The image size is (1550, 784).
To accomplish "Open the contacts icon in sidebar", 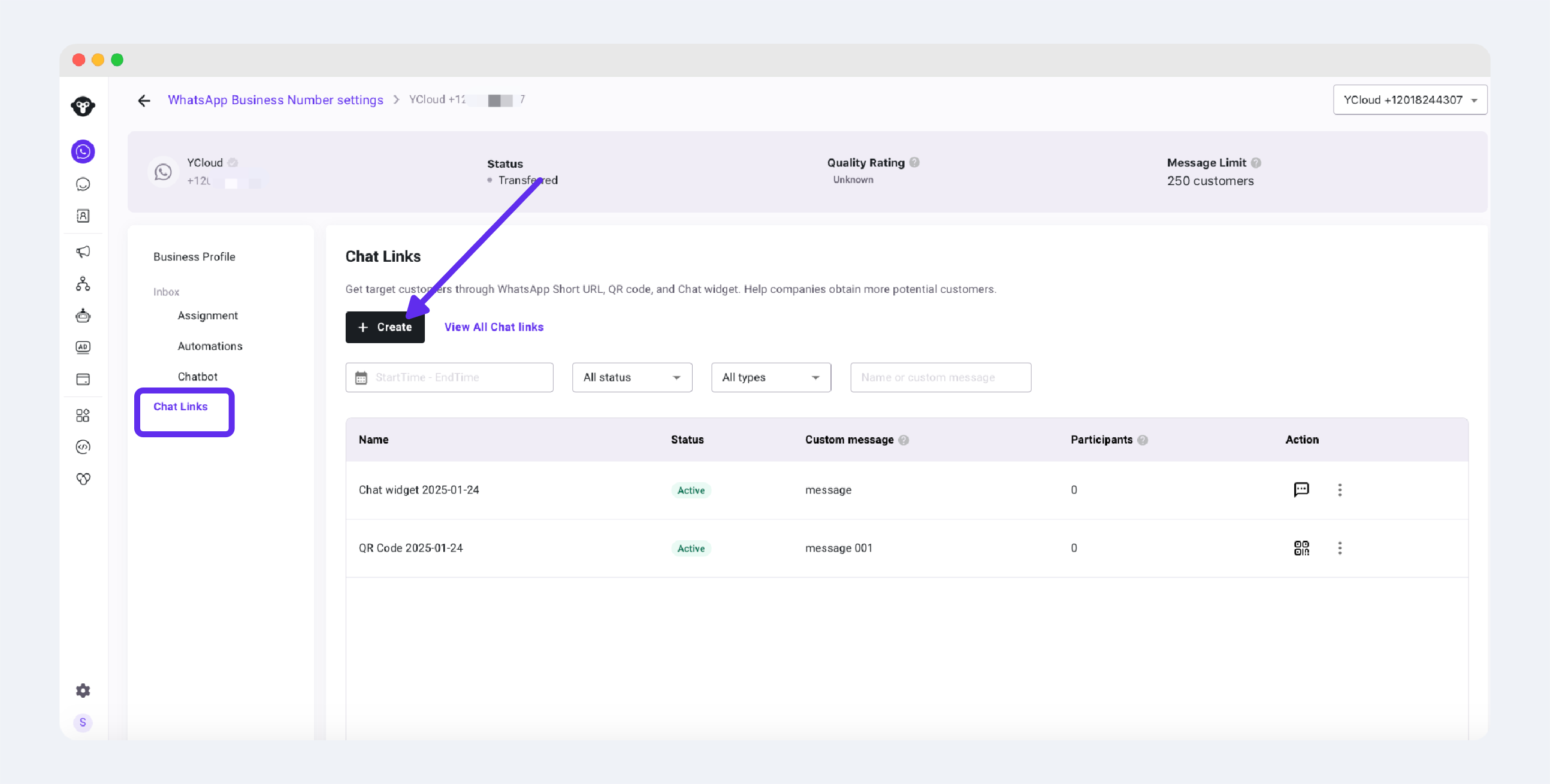I will pyautogui.click(x=83, y=216).
